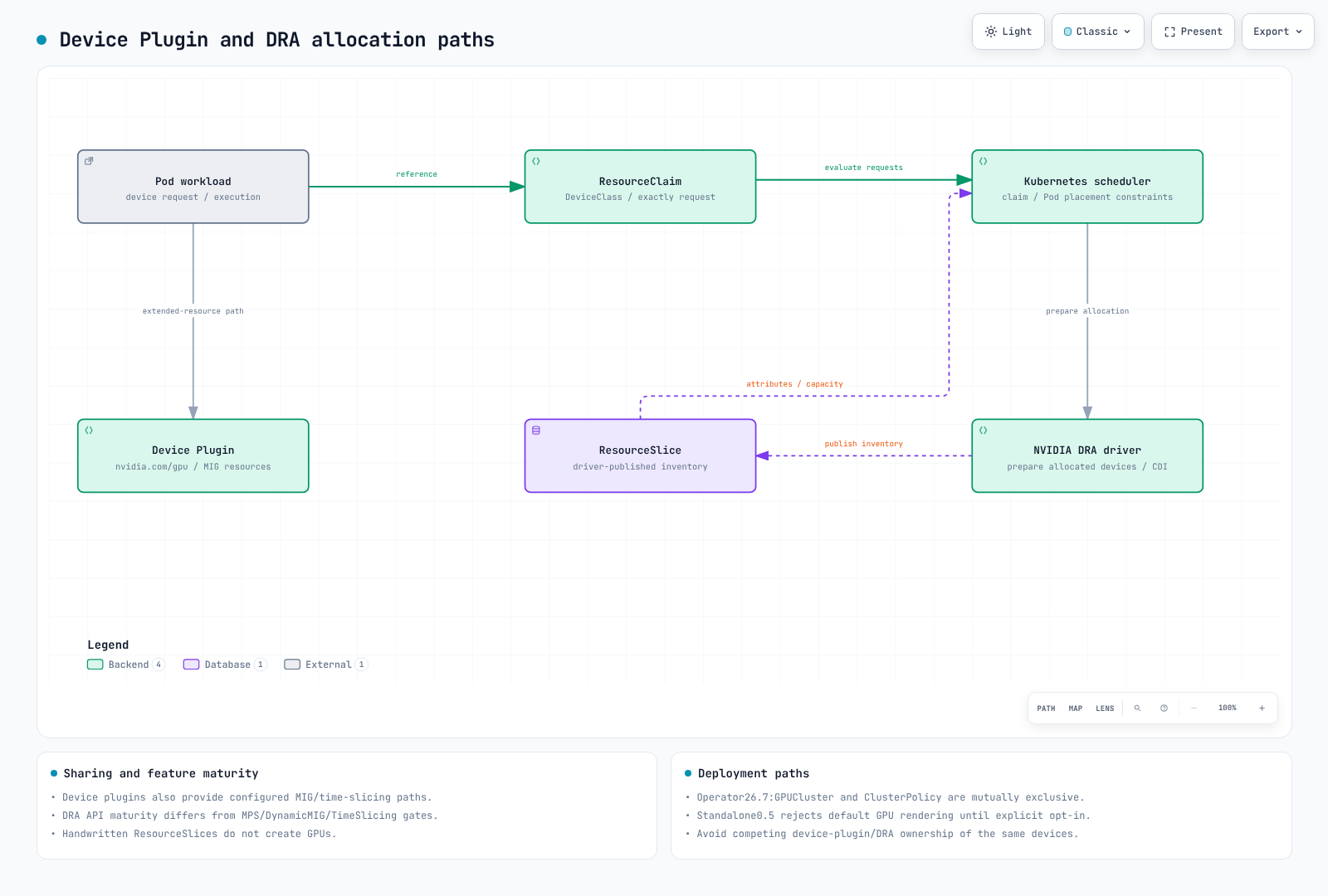Click 'DeviceClass / exactly request' subtitle

coord(640,197)
